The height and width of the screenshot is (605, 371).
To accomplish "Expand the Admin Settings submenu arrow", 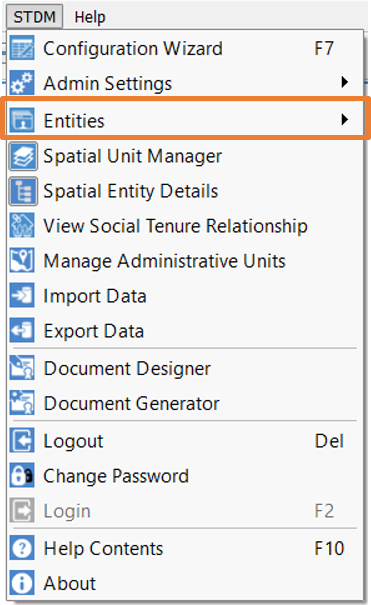I will click(x=345, y=82).
